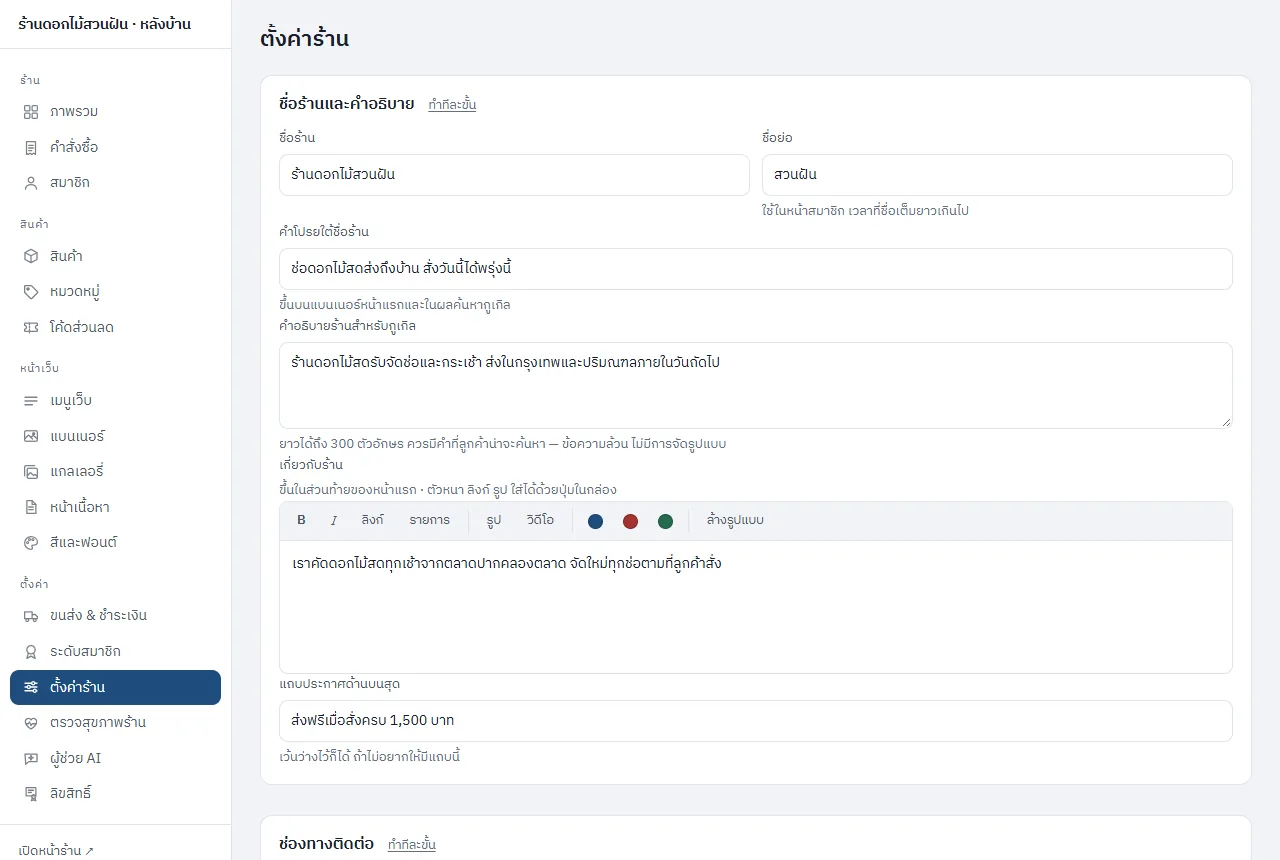Click ทำทีละขั้น link beside ชื่อร้านและคำอธิบาย
1280x860 pixels.
(x=452, y=104)
